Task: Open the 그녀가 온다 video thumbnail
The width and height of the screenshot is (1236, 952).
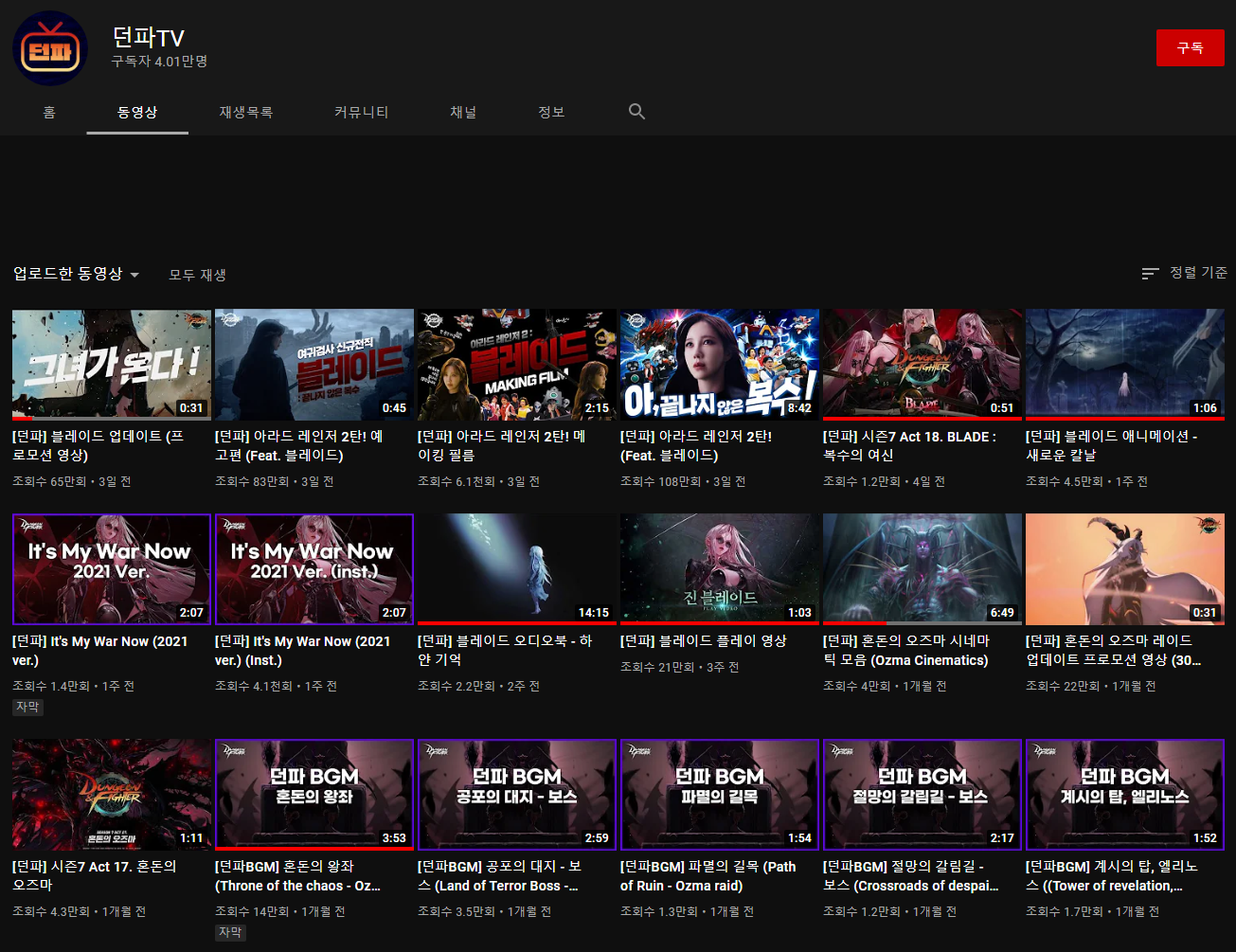Action: pos(112,365)
